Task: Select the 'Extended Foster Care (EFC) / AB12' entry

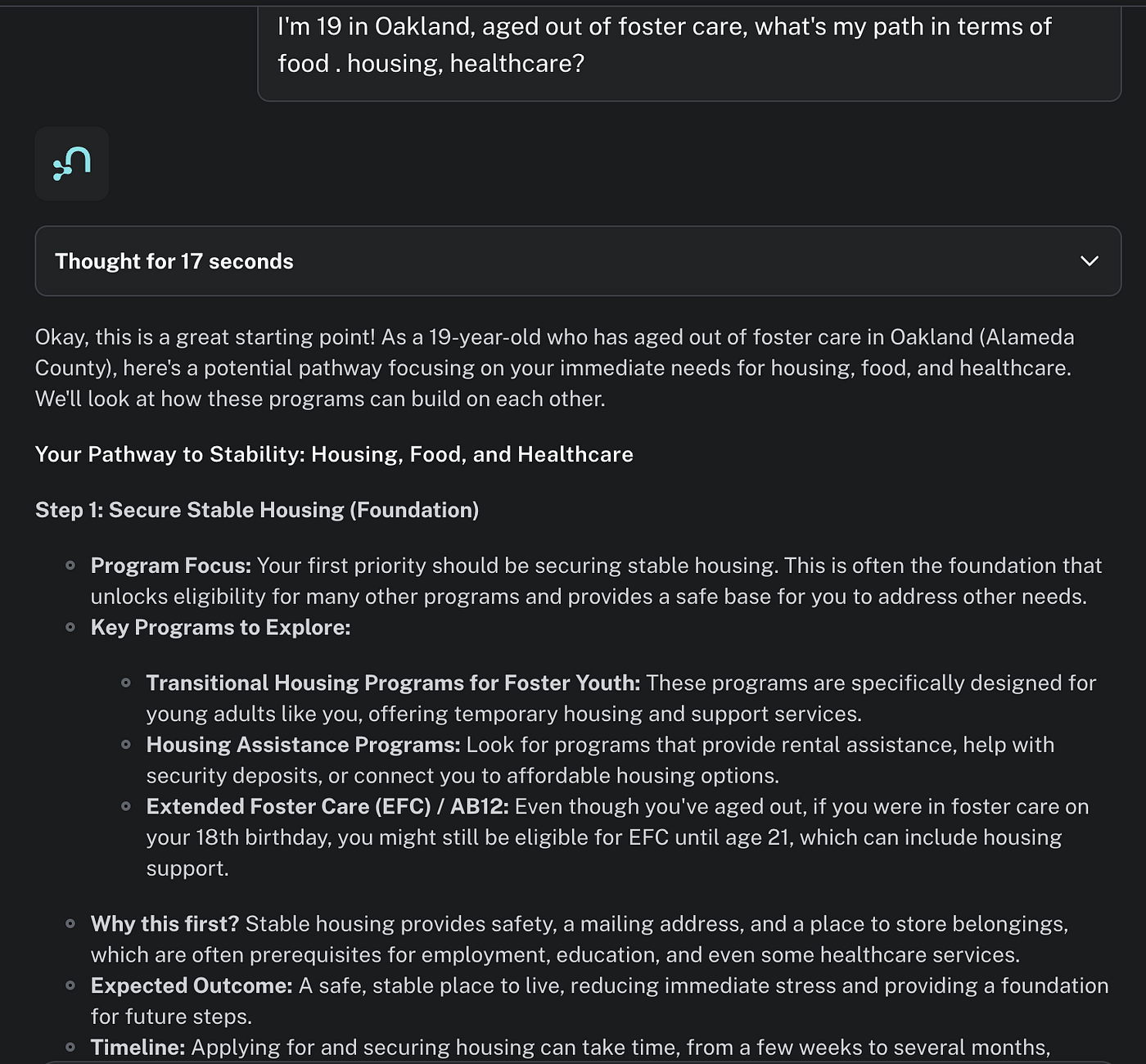Action: pyautogui.click(x=327, y=807)
